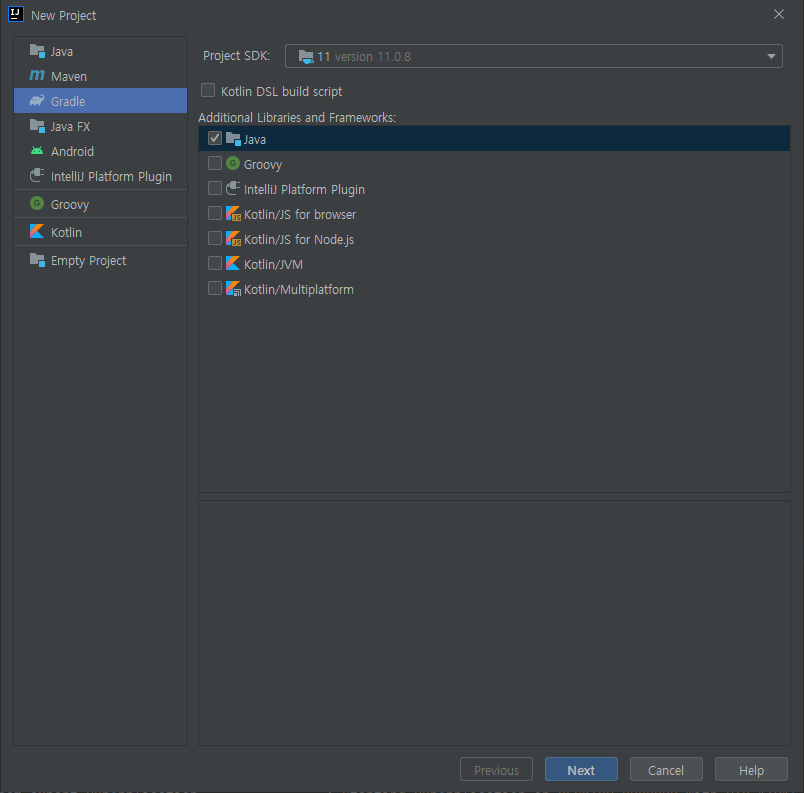
Task: Click the 'Kotlin/JS for Node.js' row label
Action: [299, 239]
